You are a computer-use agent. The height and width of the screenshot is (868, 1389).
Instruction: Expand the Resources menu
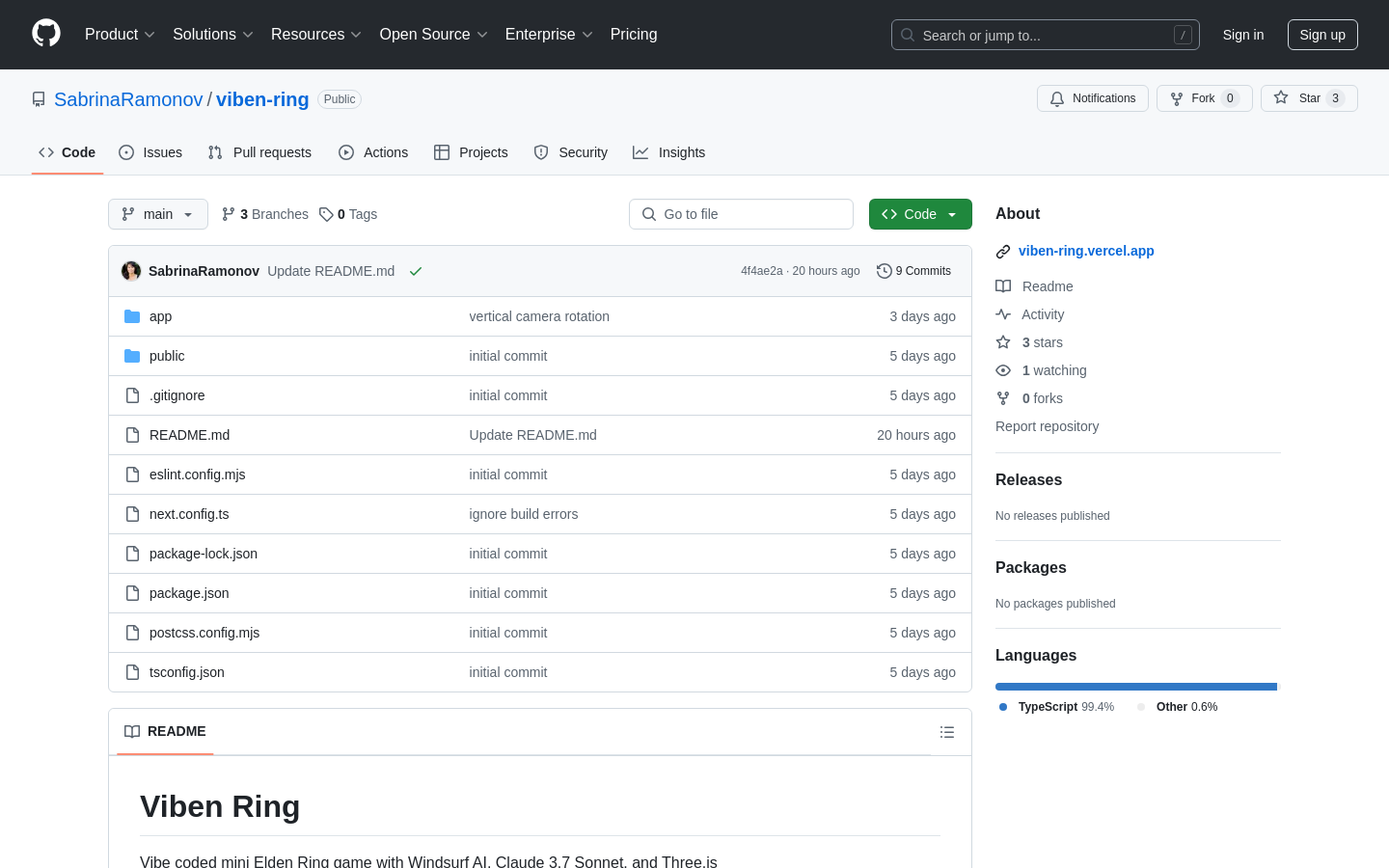[316, 35]
